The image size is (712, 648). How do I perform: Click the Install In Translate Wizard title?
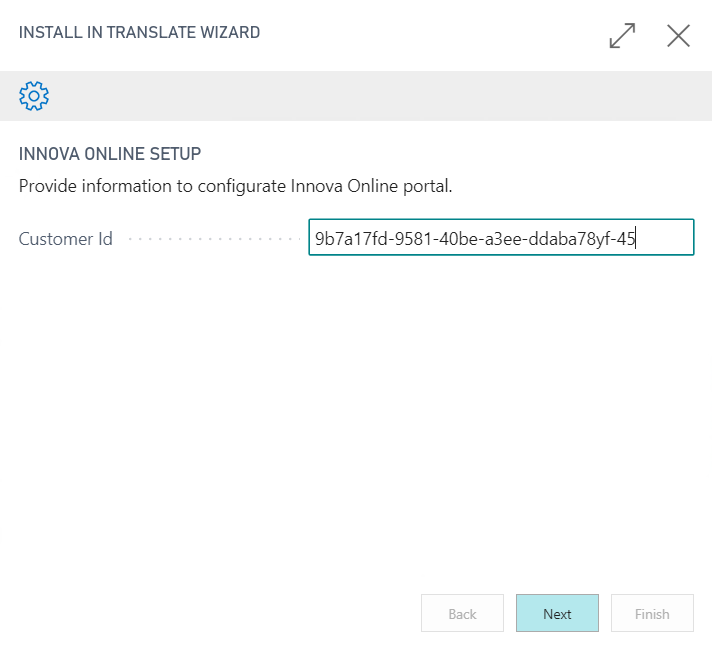139,33
